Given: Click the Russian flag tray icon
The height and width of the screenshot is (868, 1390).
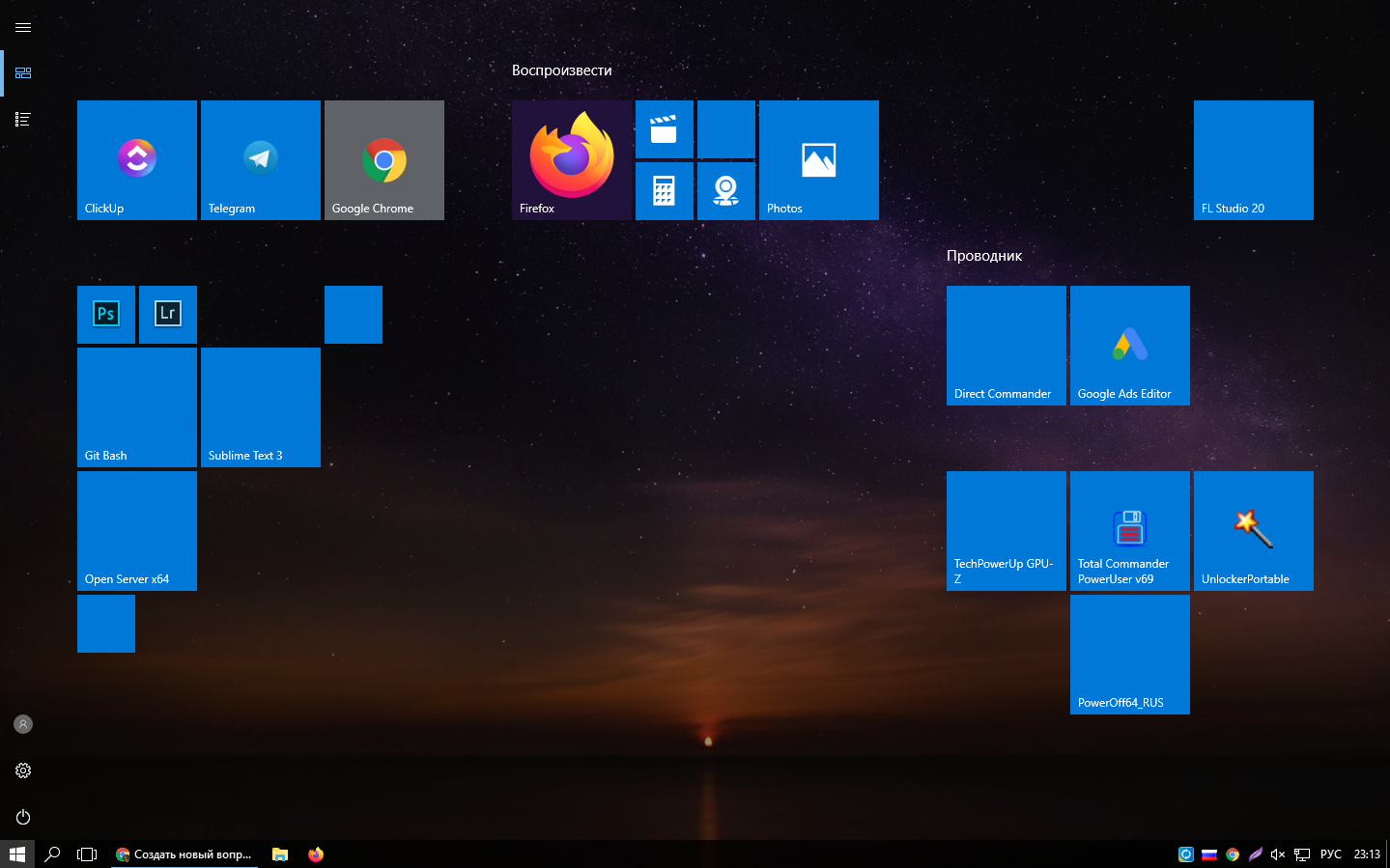Looking at the screenshot, I should pos(1209,854).
